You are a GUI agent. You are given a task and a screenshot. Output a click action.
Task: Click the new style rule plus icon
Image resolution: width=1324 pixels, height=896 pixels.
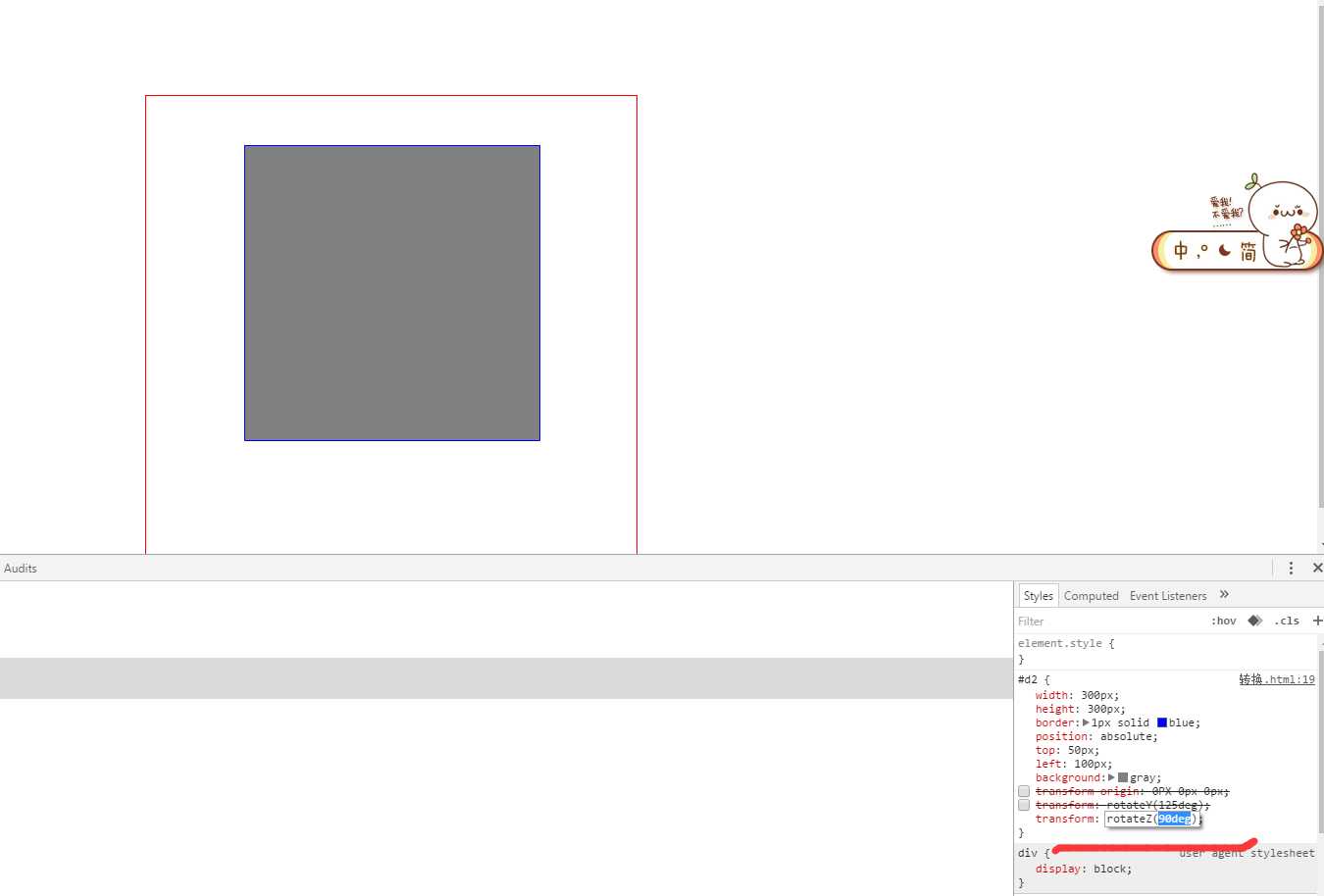click(1317, 621)
